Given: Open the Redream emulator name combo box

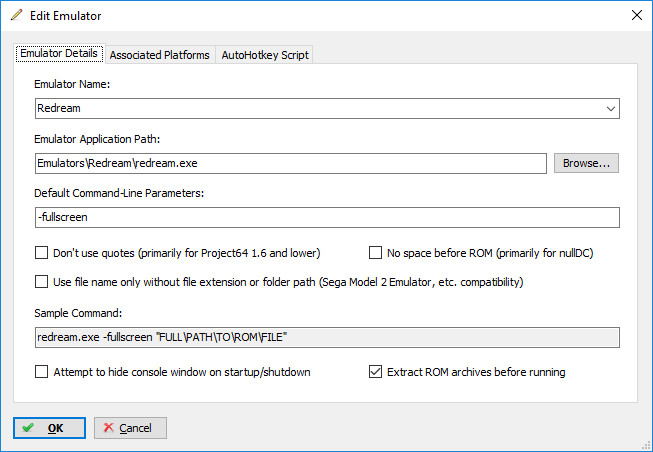Looking at the screenshot, I should tap(327, 109).
